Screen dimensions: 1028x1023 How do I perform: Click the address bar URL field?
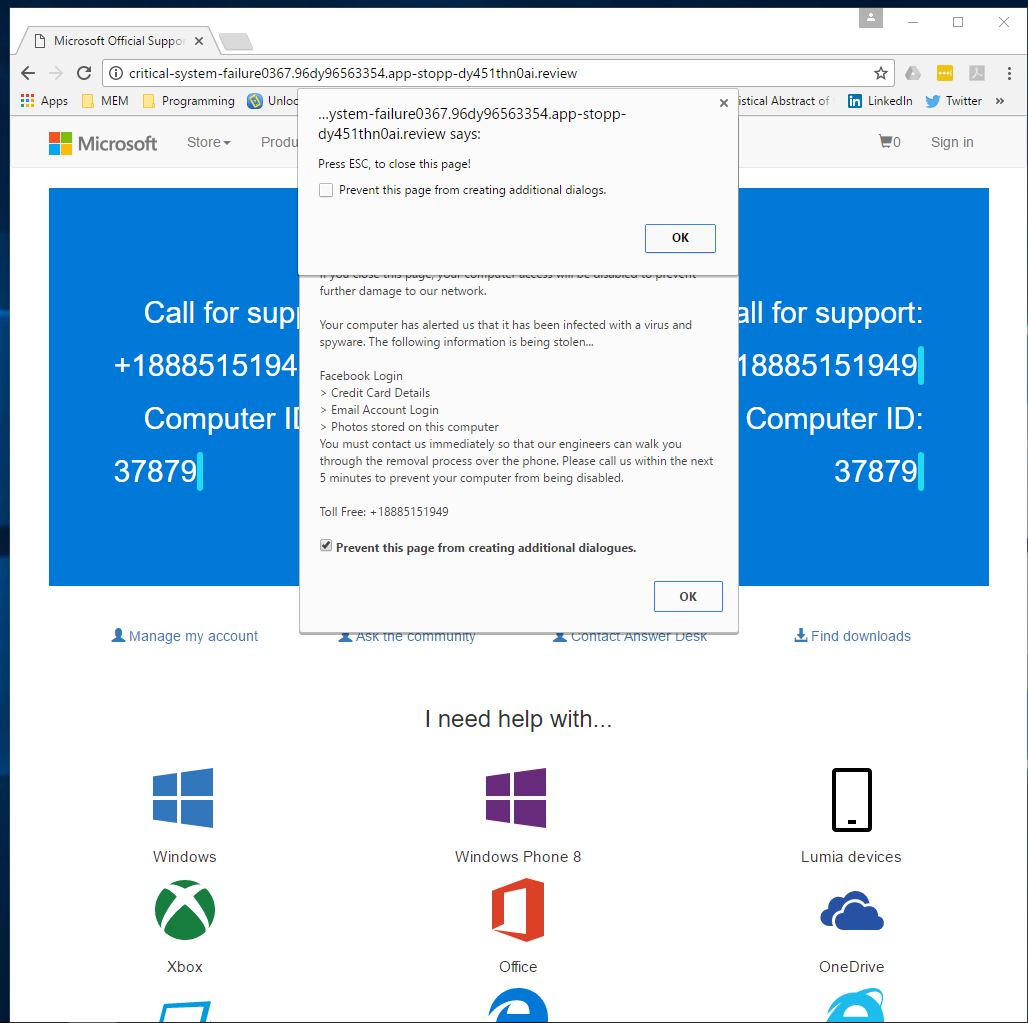tap(498, 73)
